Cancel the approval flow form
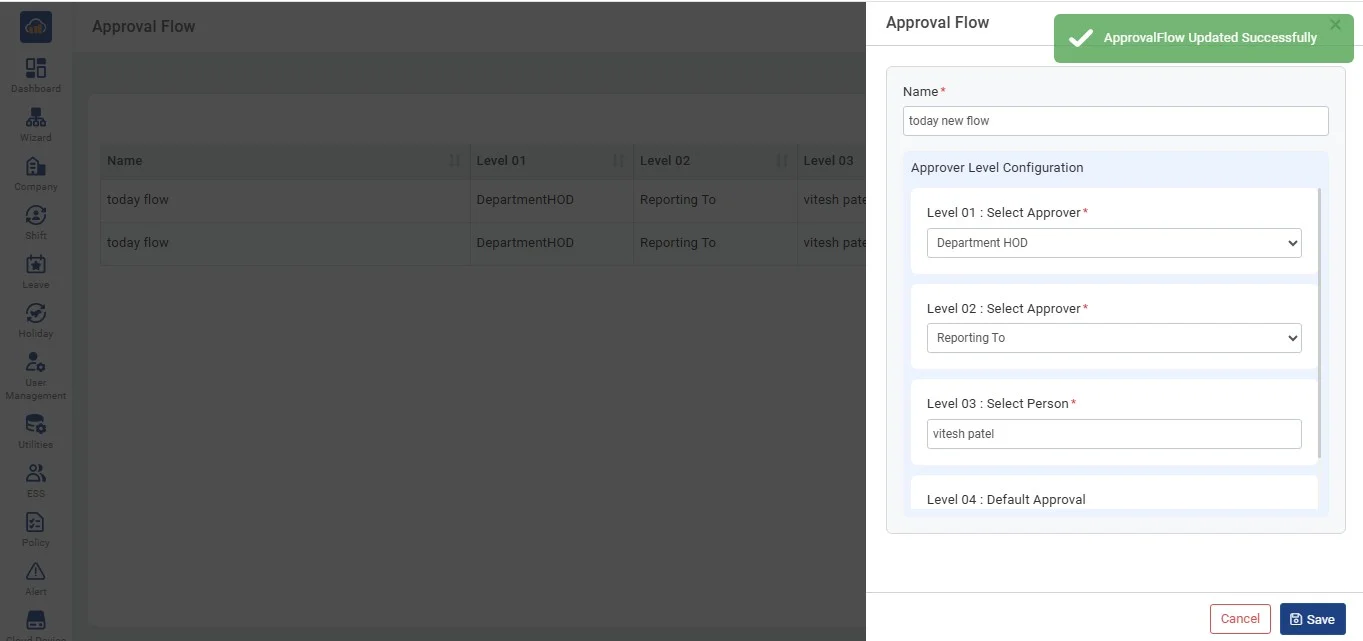 pyautogui.click(x=1239, y=619)
